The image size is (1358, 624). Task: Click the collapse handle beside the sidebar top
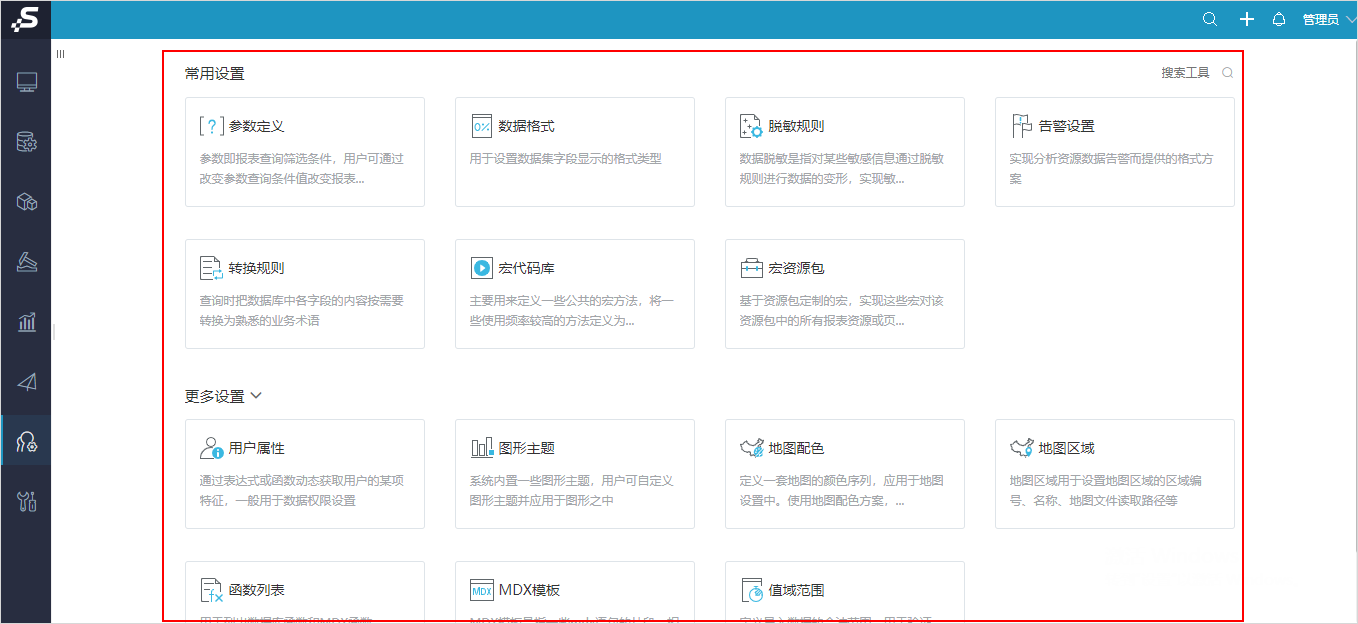point(60,54)
